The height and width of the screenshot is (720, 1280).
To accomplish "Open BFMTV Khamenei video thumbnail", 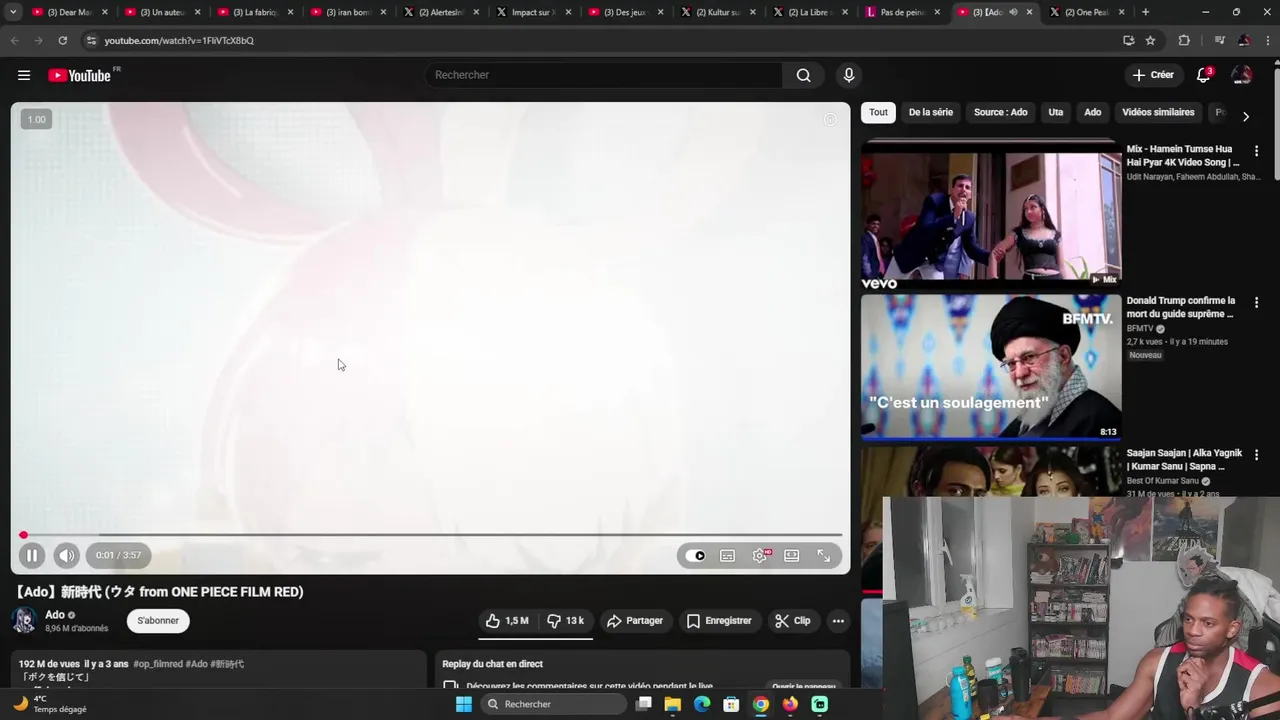I will click(x=991, y=367).
